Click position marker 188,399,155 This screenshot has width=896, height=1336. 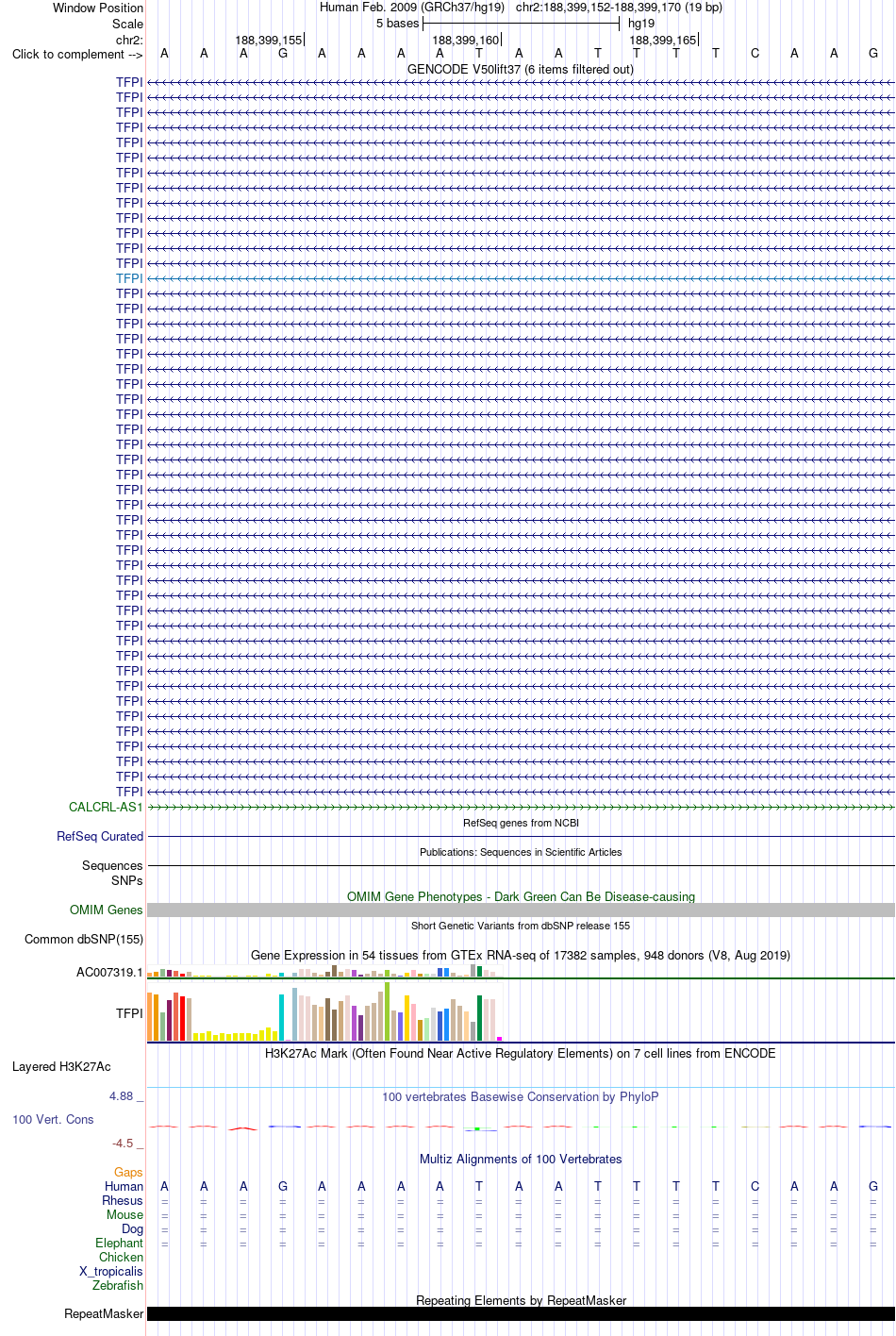[x=269, y=41]
